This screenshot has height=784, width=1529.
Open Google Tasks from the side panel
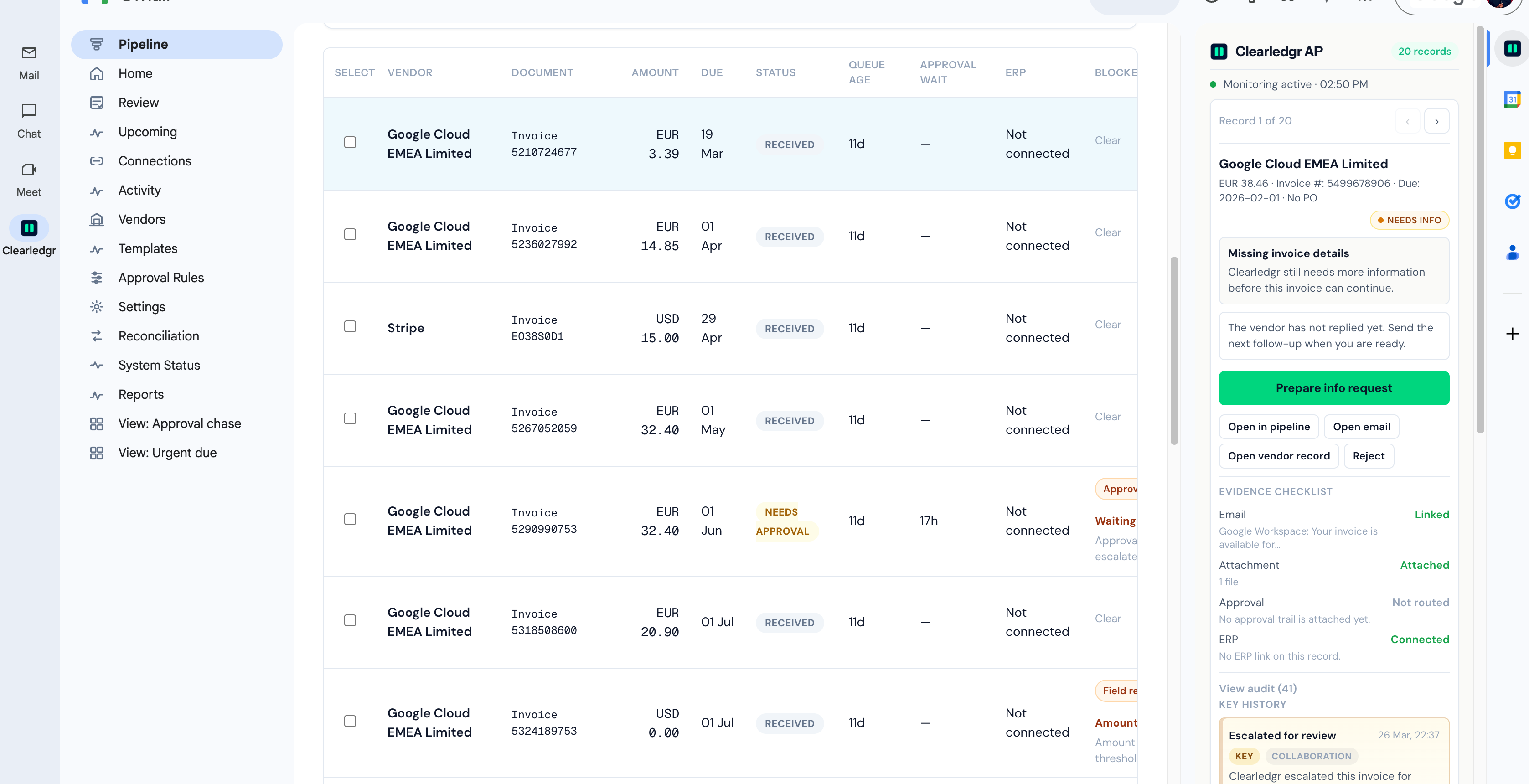1513,201
